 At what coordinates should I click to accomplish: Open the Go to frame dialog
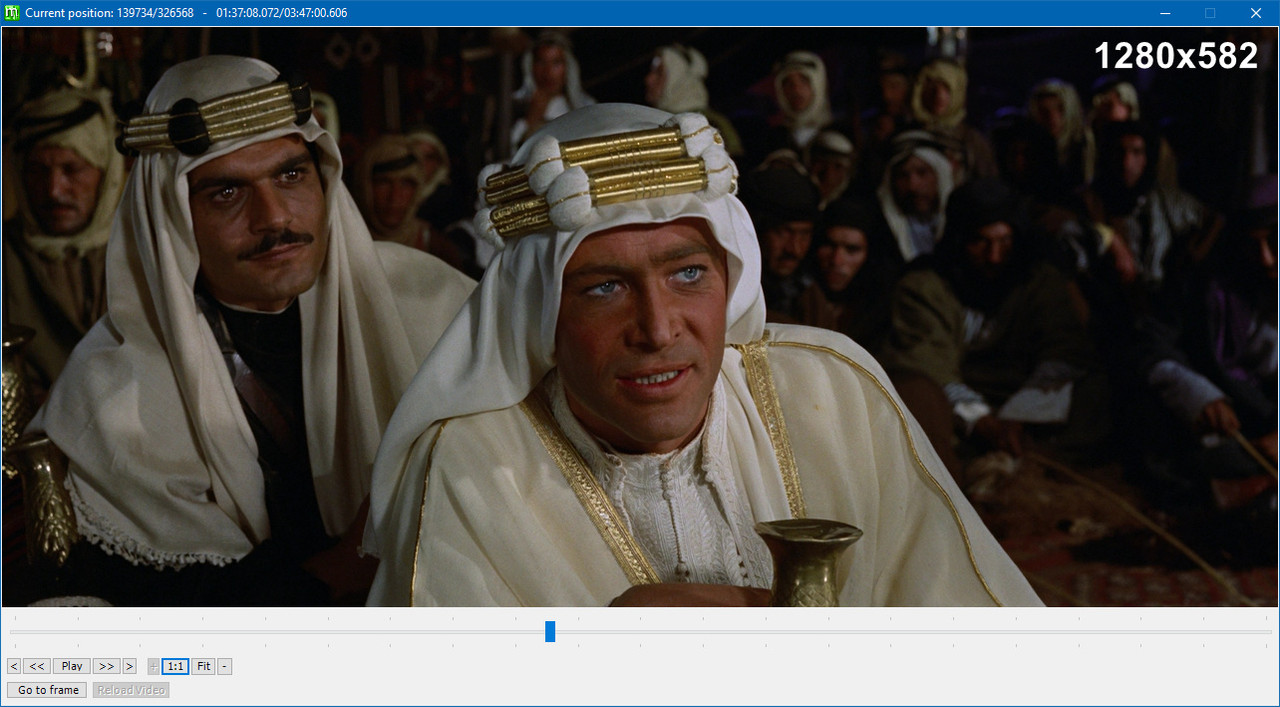click(48, 690)
